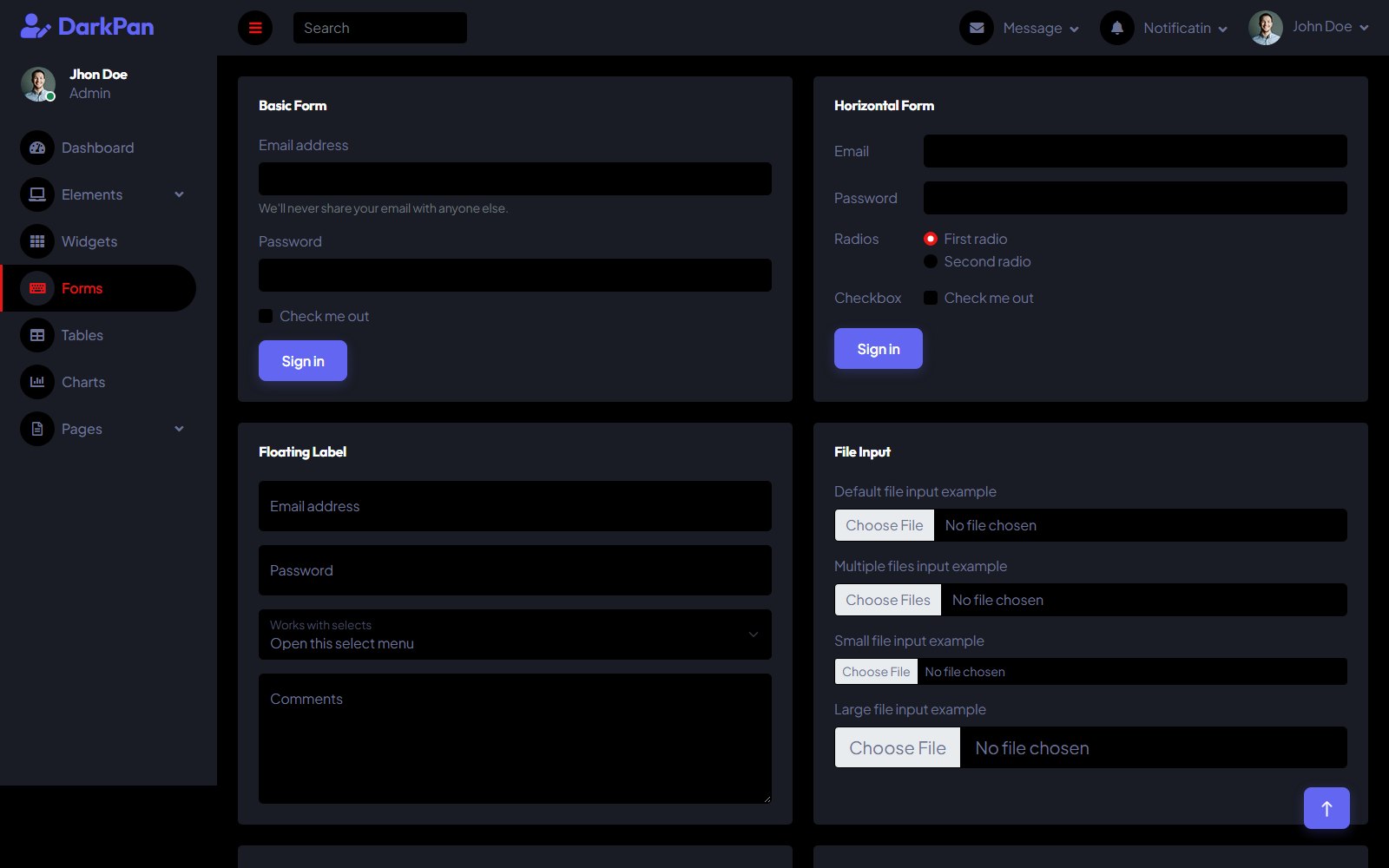The image size is (1389, 868).
Task: Click the Comments textarea
Action: [515, 739]
